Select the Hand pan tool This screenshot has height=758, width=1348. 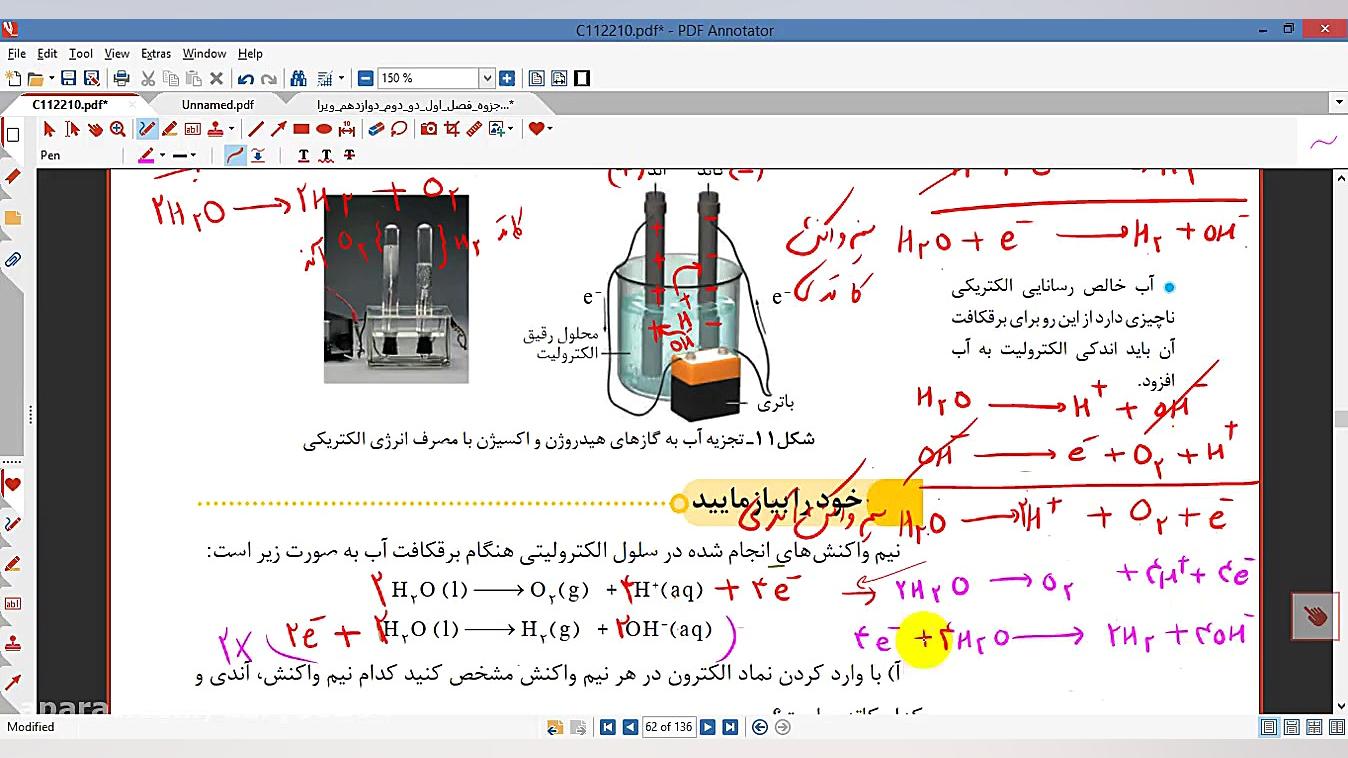(x=97, y=128)
